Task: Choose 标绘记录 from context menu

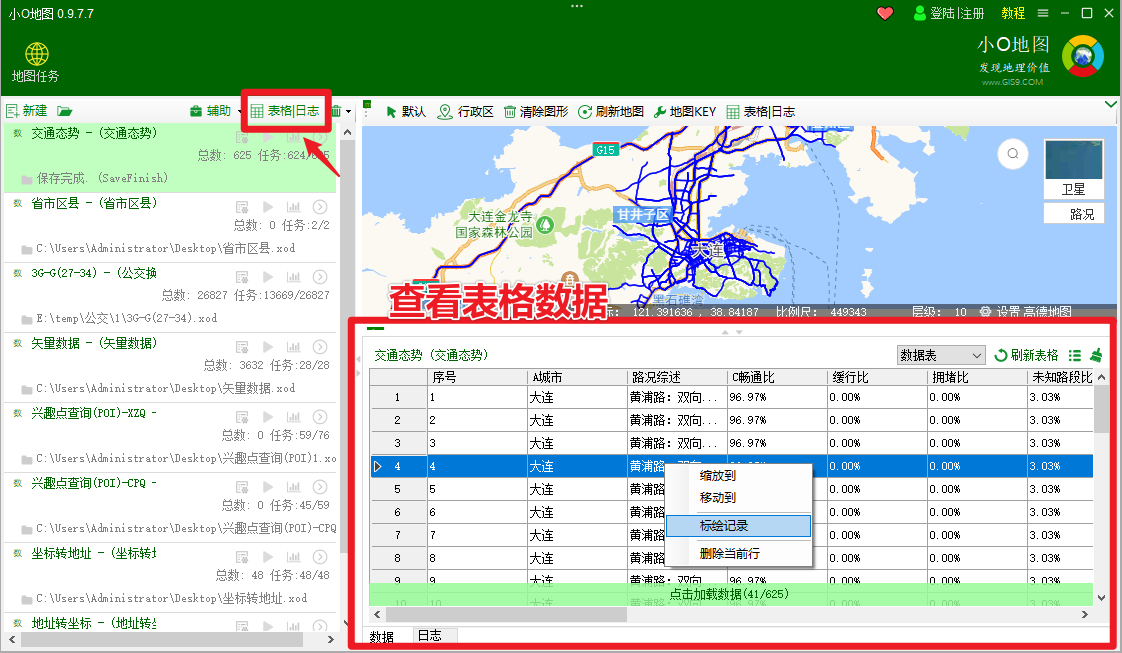Action: [x=738, y=526]
